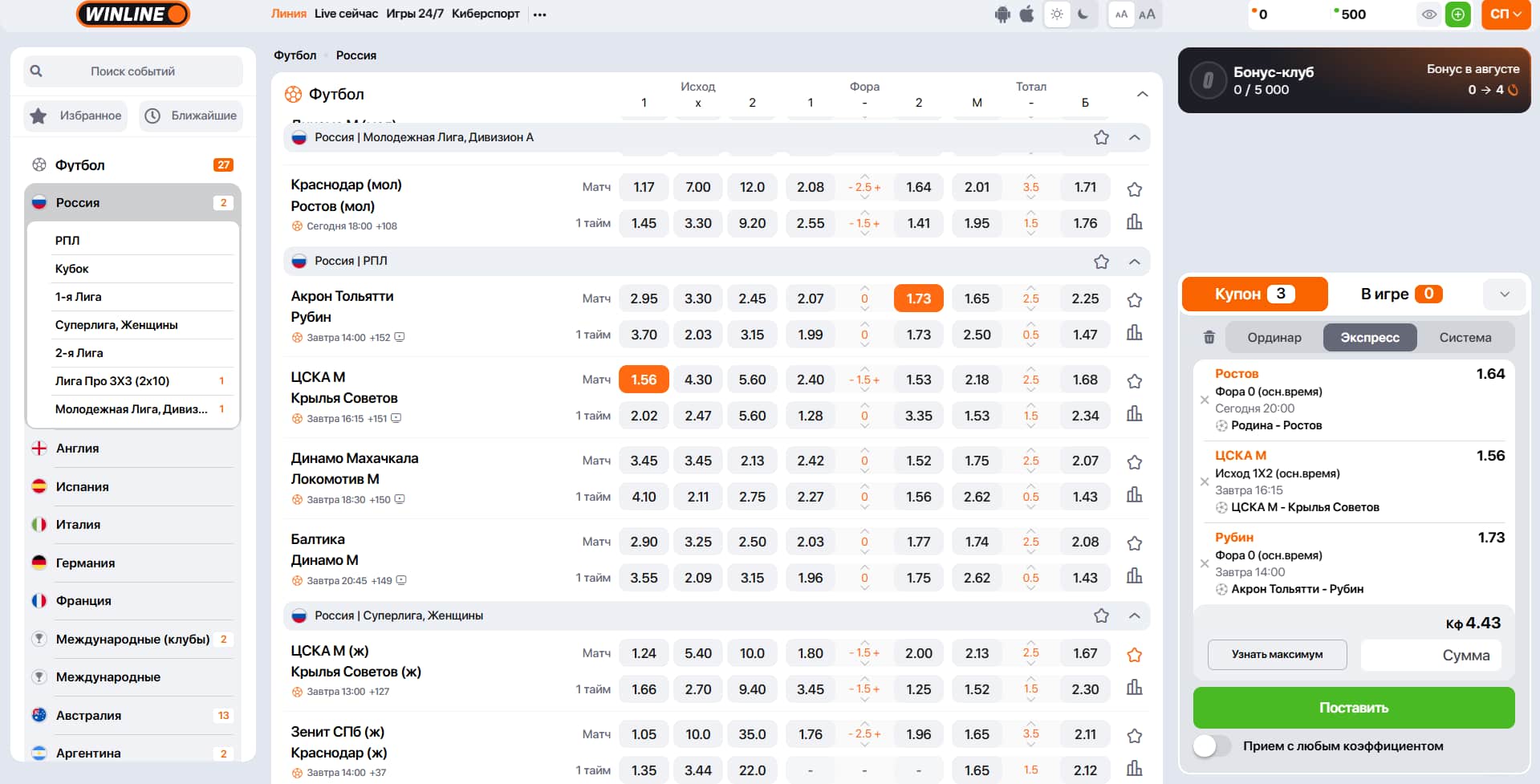Open statistics for ЦСКА М (ж) – Крылья Советов (ж)
1540x784 pixels.
click(1134, 687)
